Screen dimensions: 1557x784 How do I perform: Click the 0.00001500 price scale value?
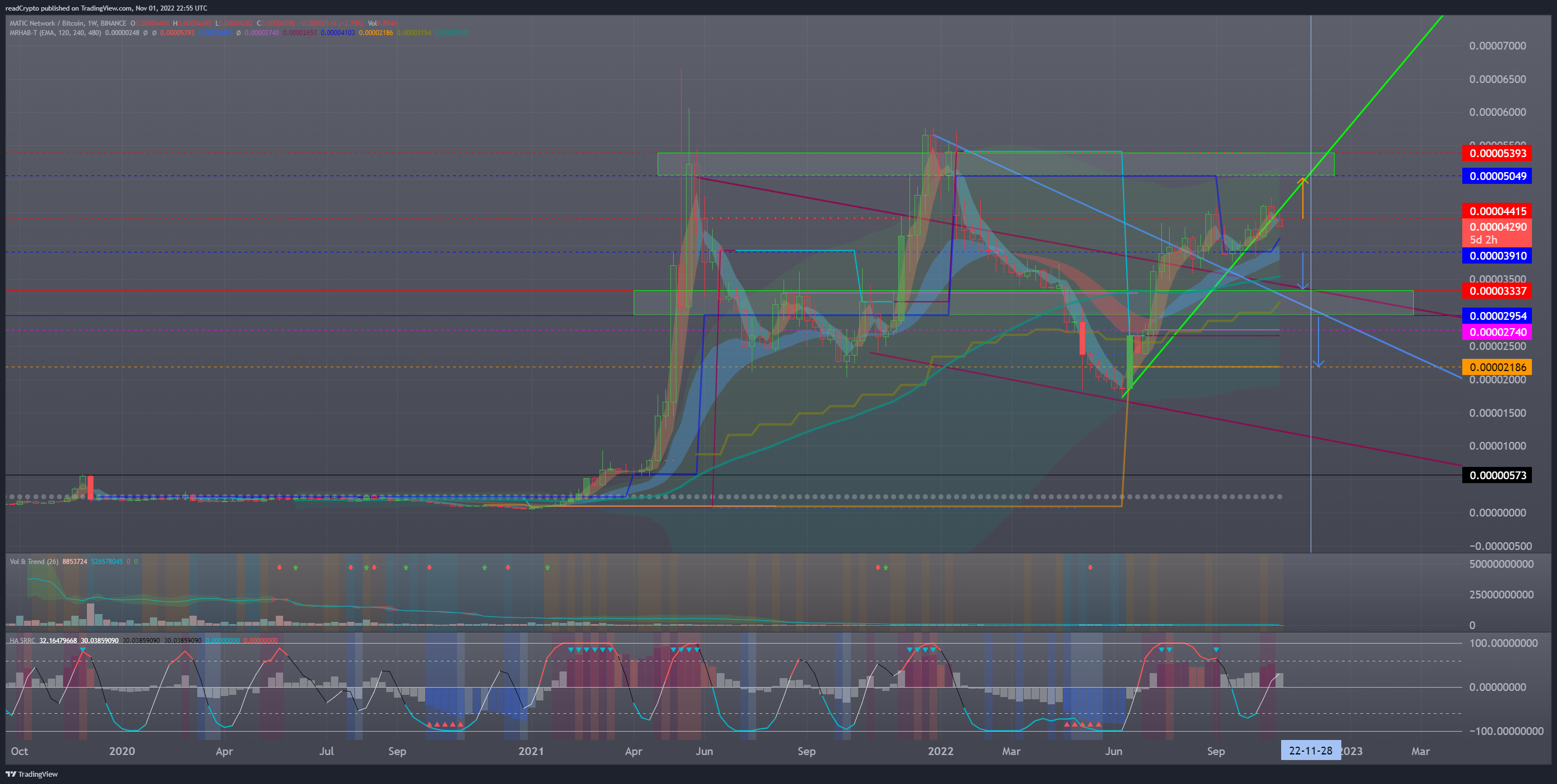coord(1497,413)
